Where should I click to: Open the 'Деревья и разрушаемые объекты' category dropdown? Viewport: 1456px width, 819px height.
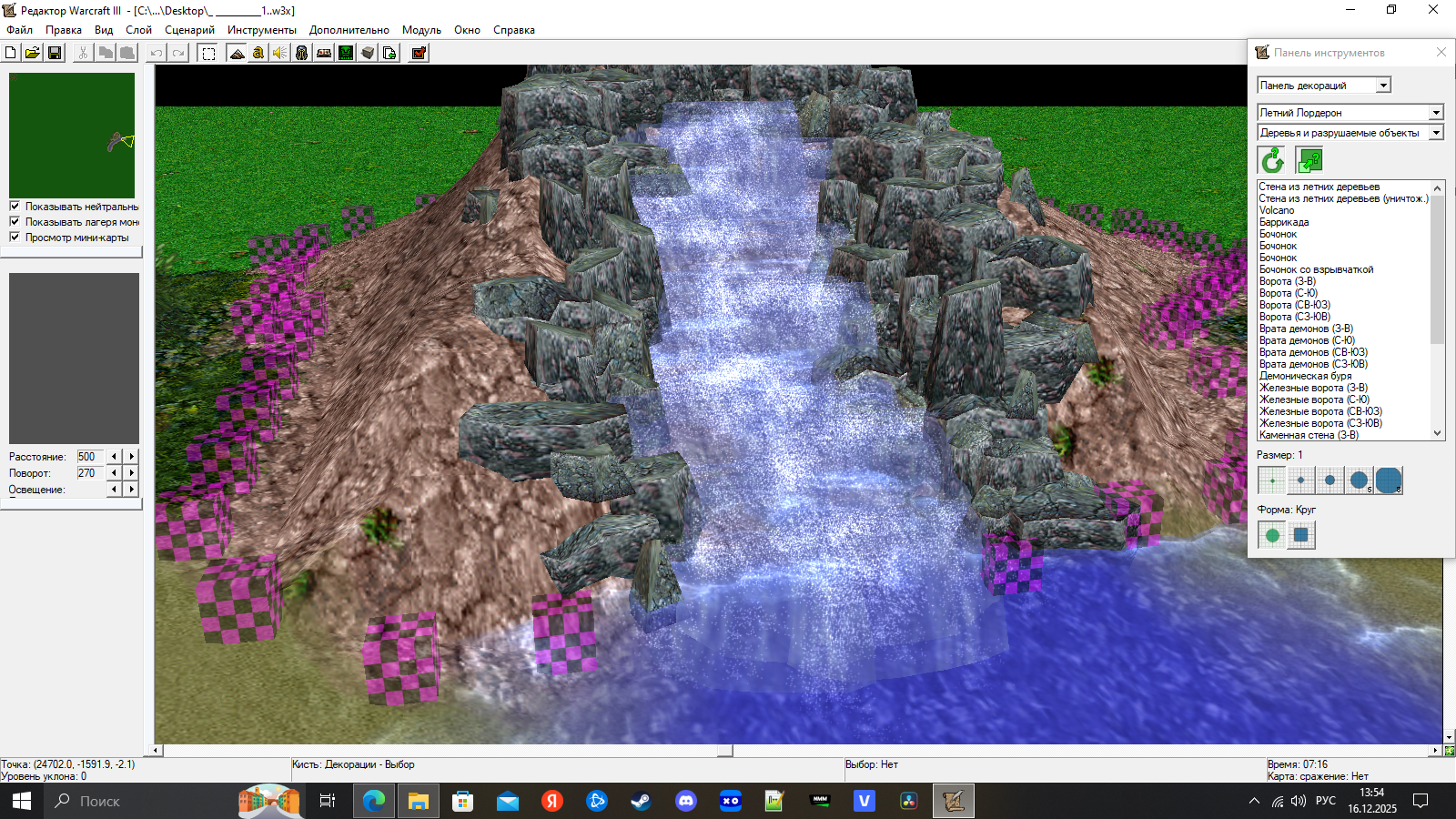coord(1350,133)
